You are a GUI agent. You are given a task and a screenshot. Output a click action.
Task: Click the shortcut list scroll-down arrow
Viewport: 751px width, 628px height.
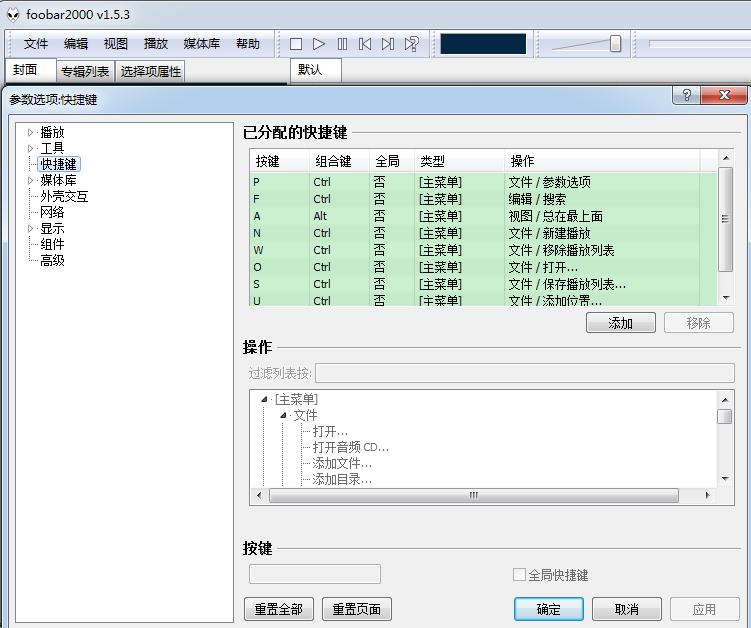(726, 298)
